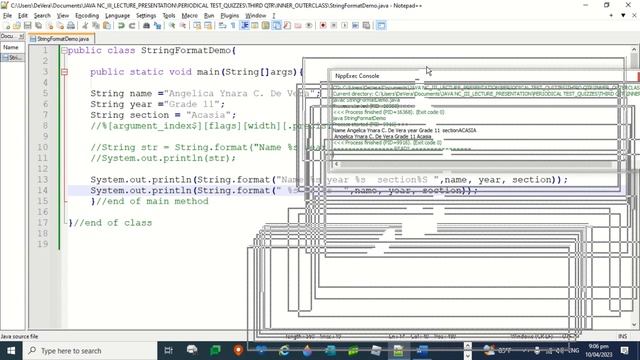
Task: Select the Stri... entry in Document List
Action: pos(12,58)
